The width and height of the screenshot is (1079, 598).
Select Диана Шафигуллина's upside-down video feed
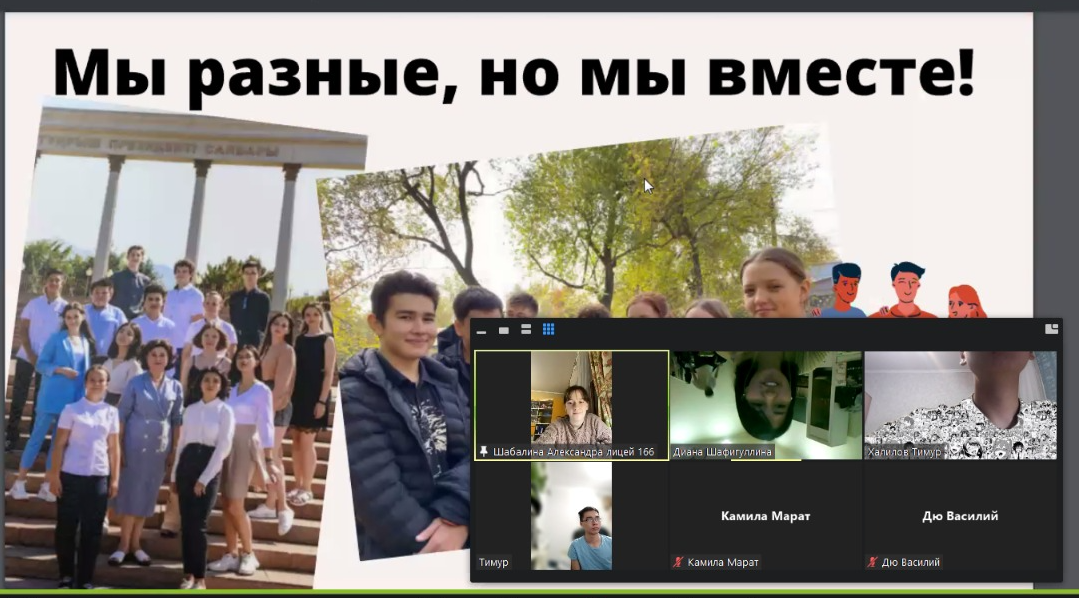point(765,396)
